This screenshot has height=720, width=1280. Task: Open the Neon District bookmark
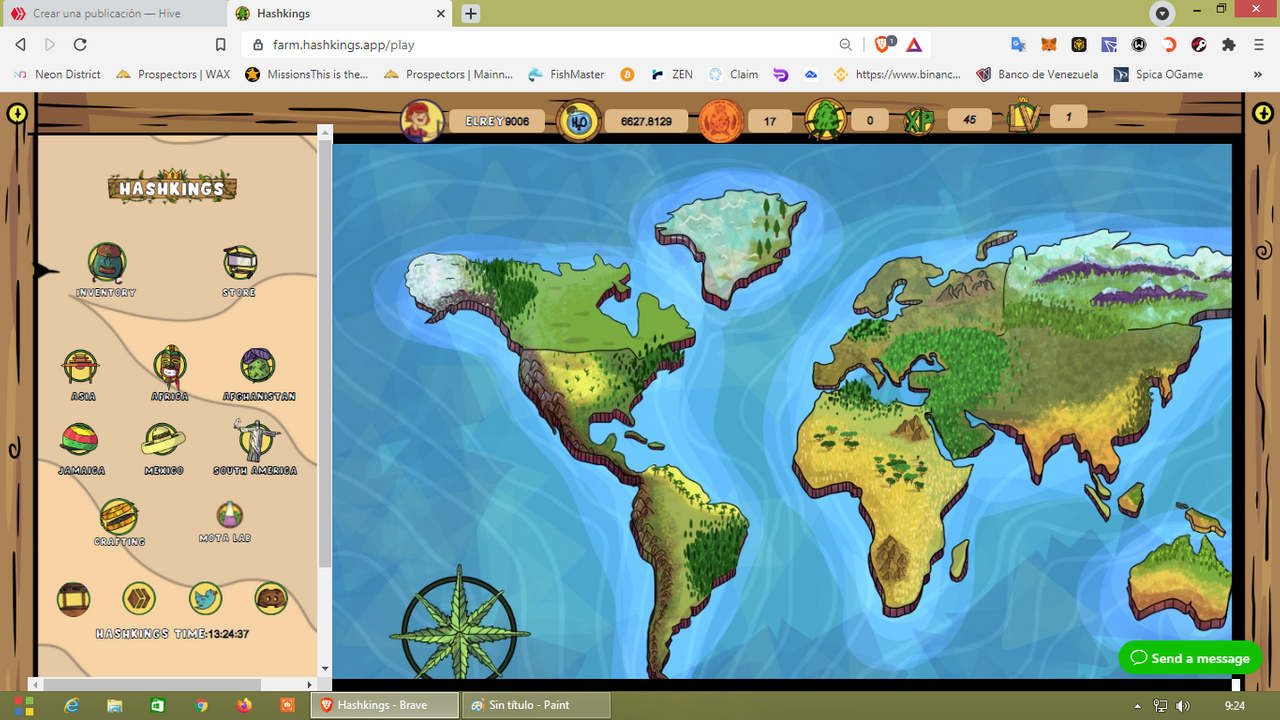pos(58,74)
